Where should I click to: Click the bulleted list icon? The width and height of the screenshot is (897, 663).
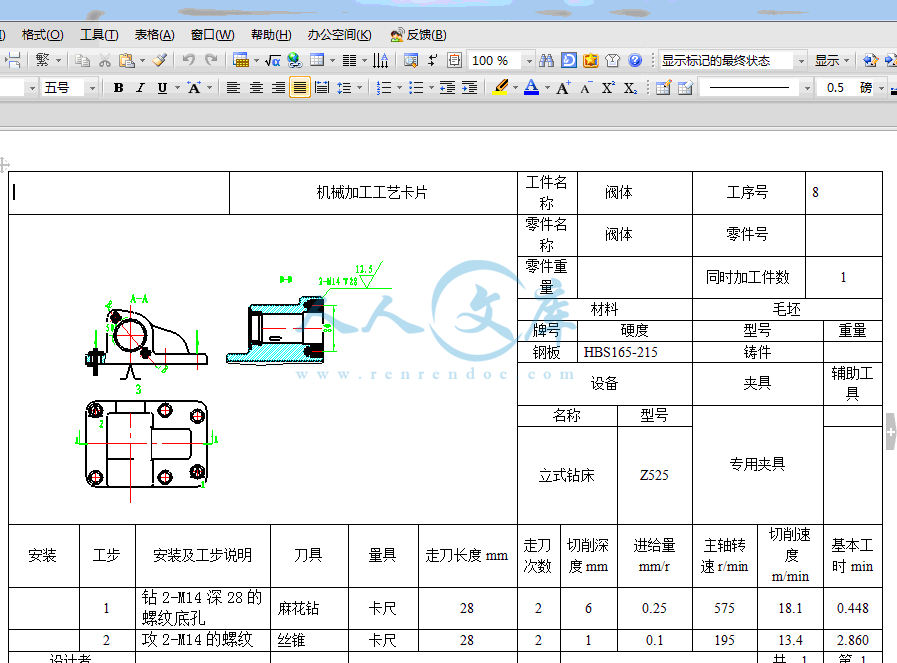pyautogui.click(x=416, y=88)
